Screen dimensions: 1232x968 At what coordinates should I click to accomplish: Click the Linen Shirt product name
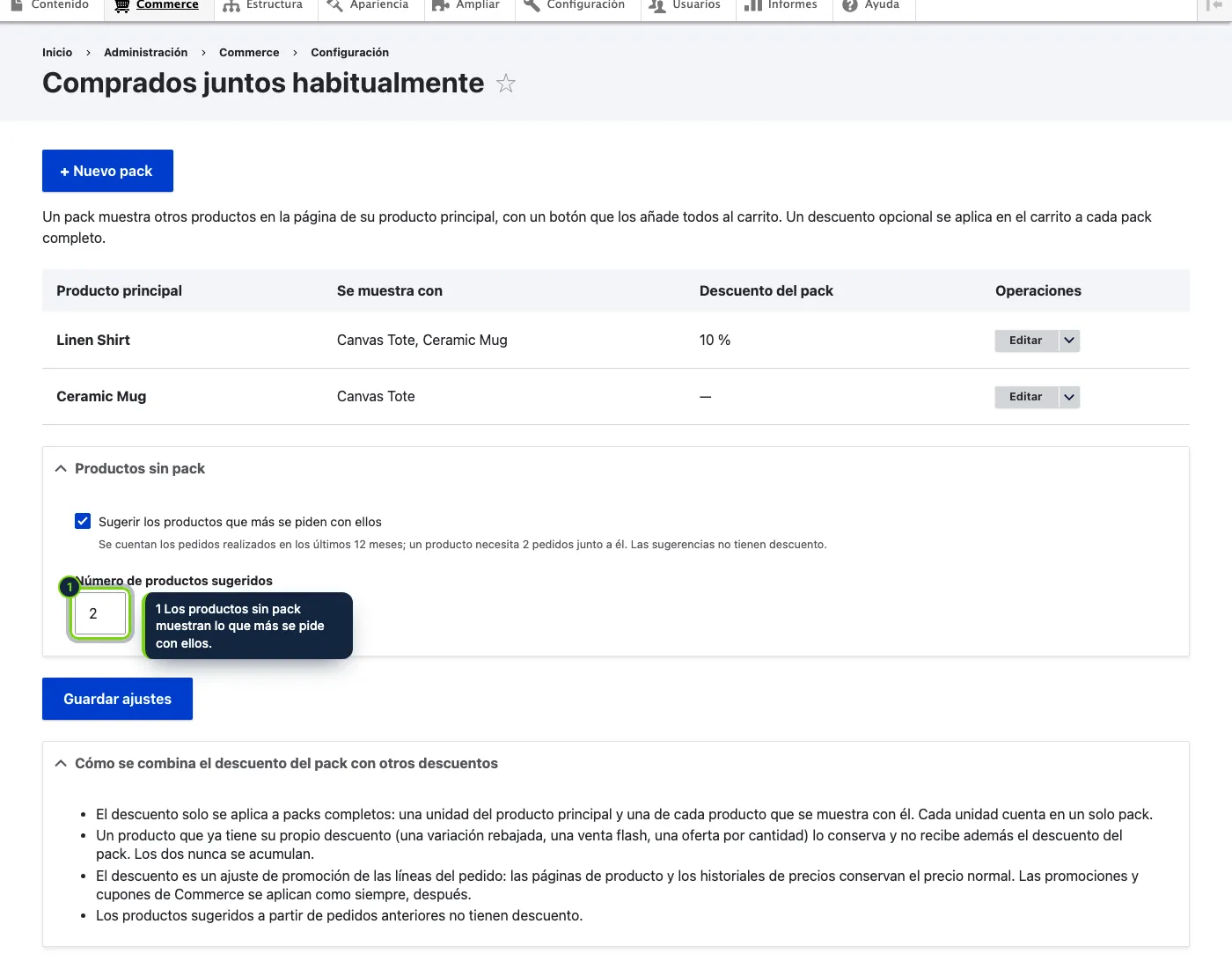pos(93,341)
